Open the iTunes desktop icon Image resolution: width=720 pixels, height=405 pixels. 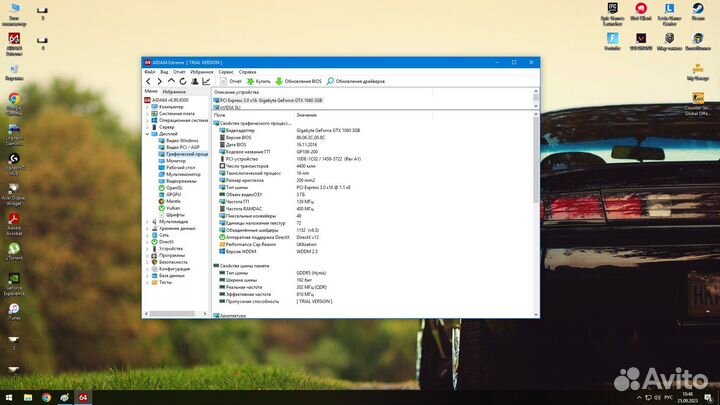point(14,312)
